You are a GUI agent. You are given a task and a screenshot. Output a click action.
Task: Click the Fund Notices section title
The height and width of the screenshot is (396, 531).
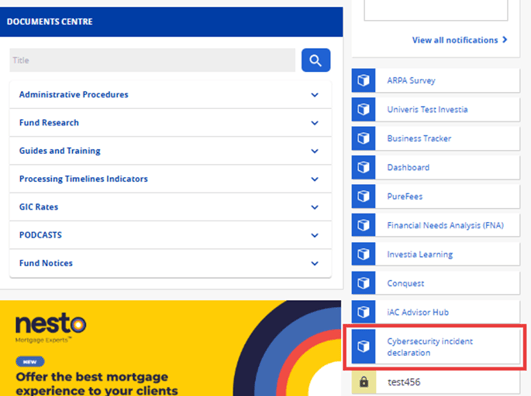[46, 263]
